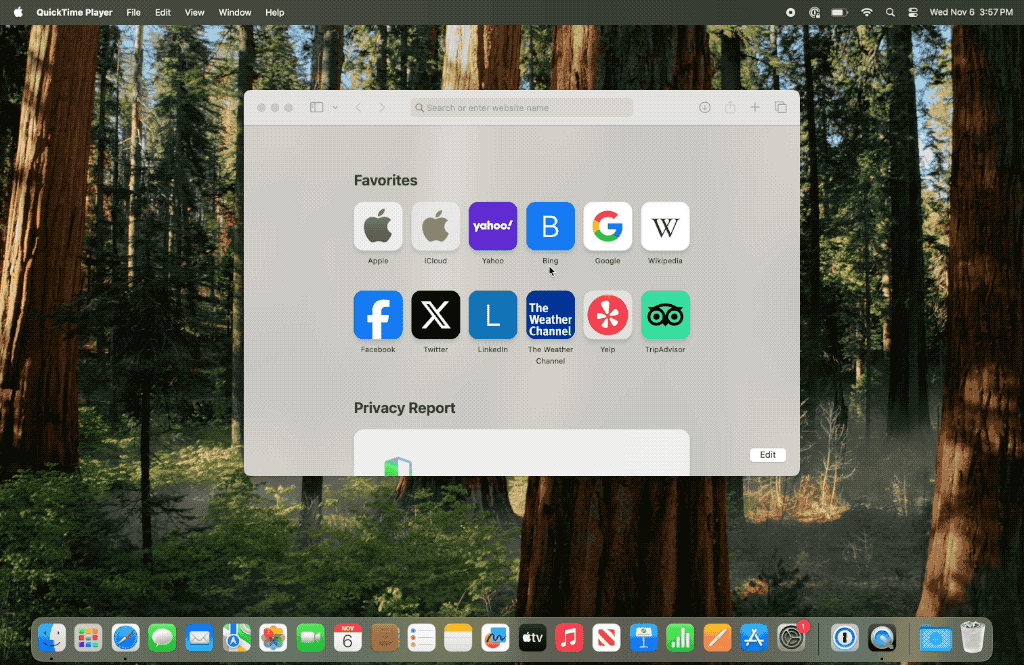Click the screen recording stop icon in menu bar
The image size is (1024, 665).
(x=790, y=12)
